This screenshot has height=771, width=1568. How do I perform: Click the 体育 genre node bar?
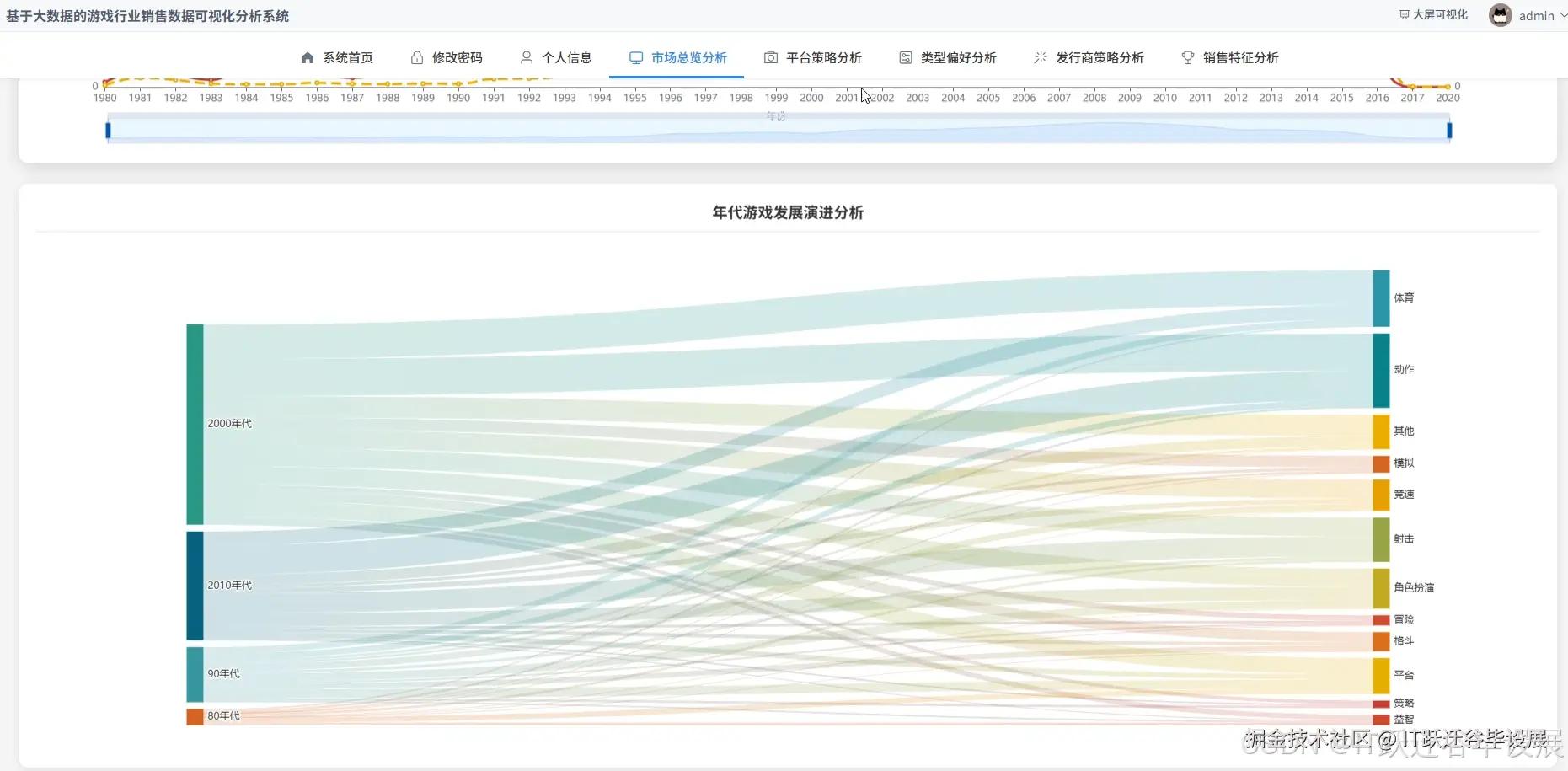(1381, 298)
